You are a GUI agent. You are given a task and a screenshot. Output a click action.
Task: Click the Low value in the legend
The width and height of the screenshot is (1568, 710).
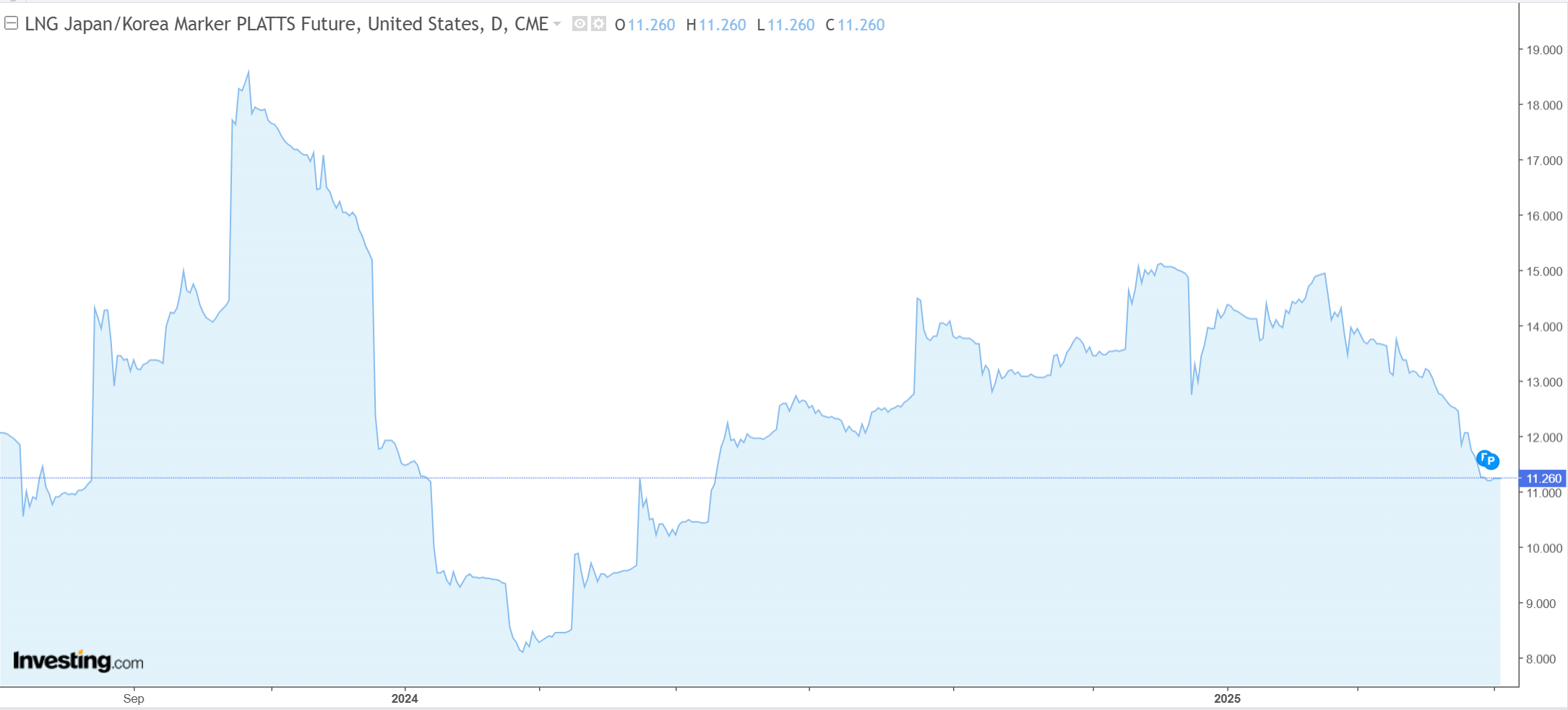(x=791, y=25)
